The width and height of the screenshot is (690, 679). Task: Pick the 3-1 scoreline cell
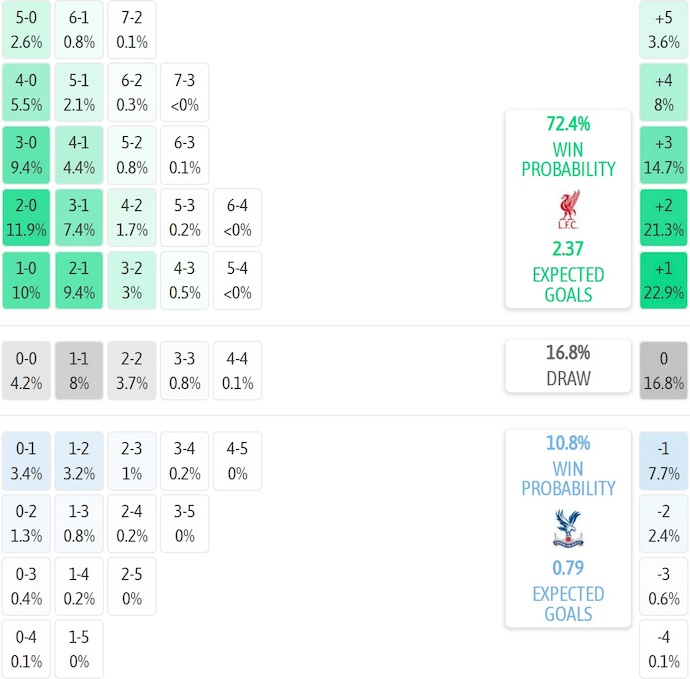(79, 218)
